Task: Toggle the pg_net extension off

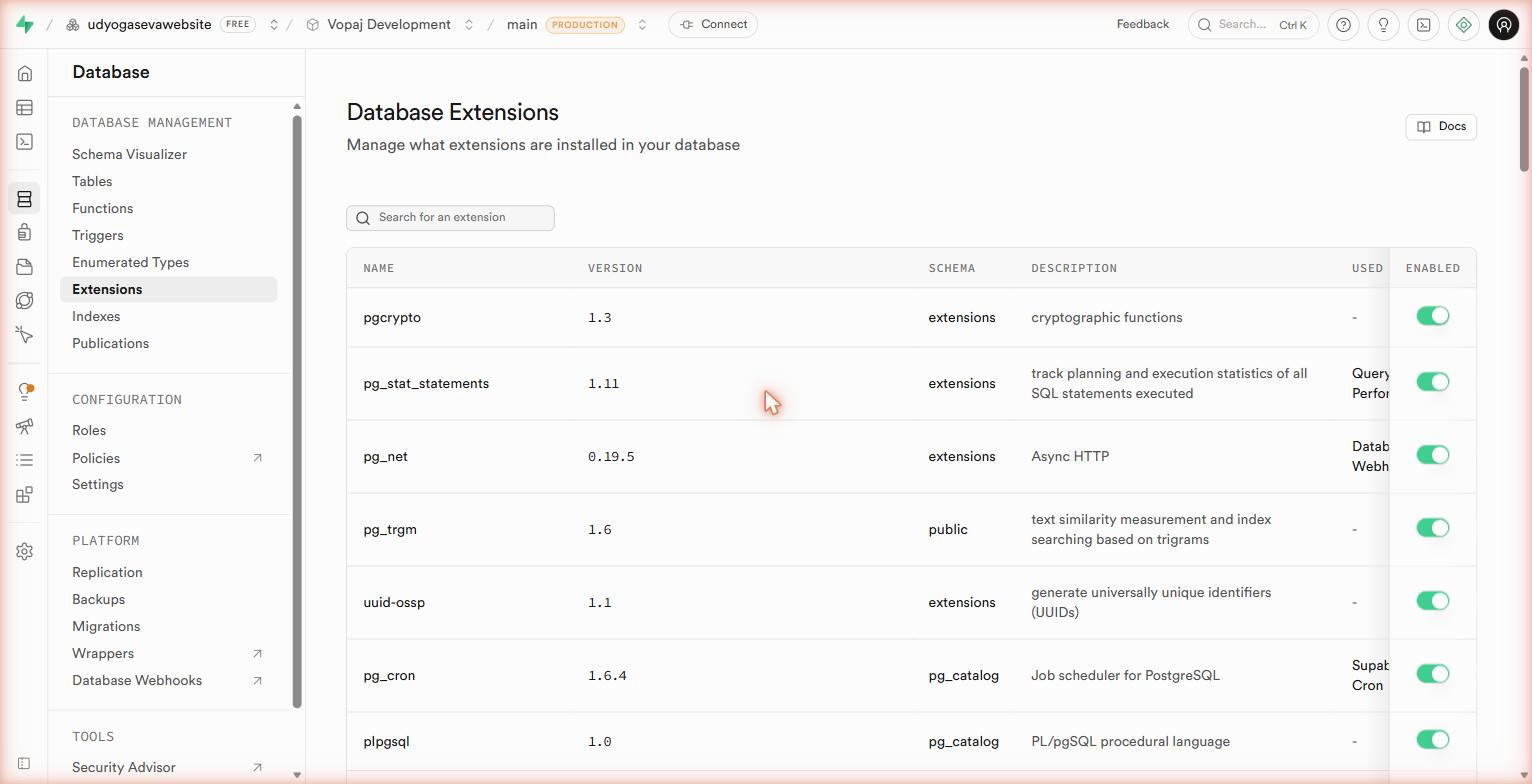Action: (1433, 455)
